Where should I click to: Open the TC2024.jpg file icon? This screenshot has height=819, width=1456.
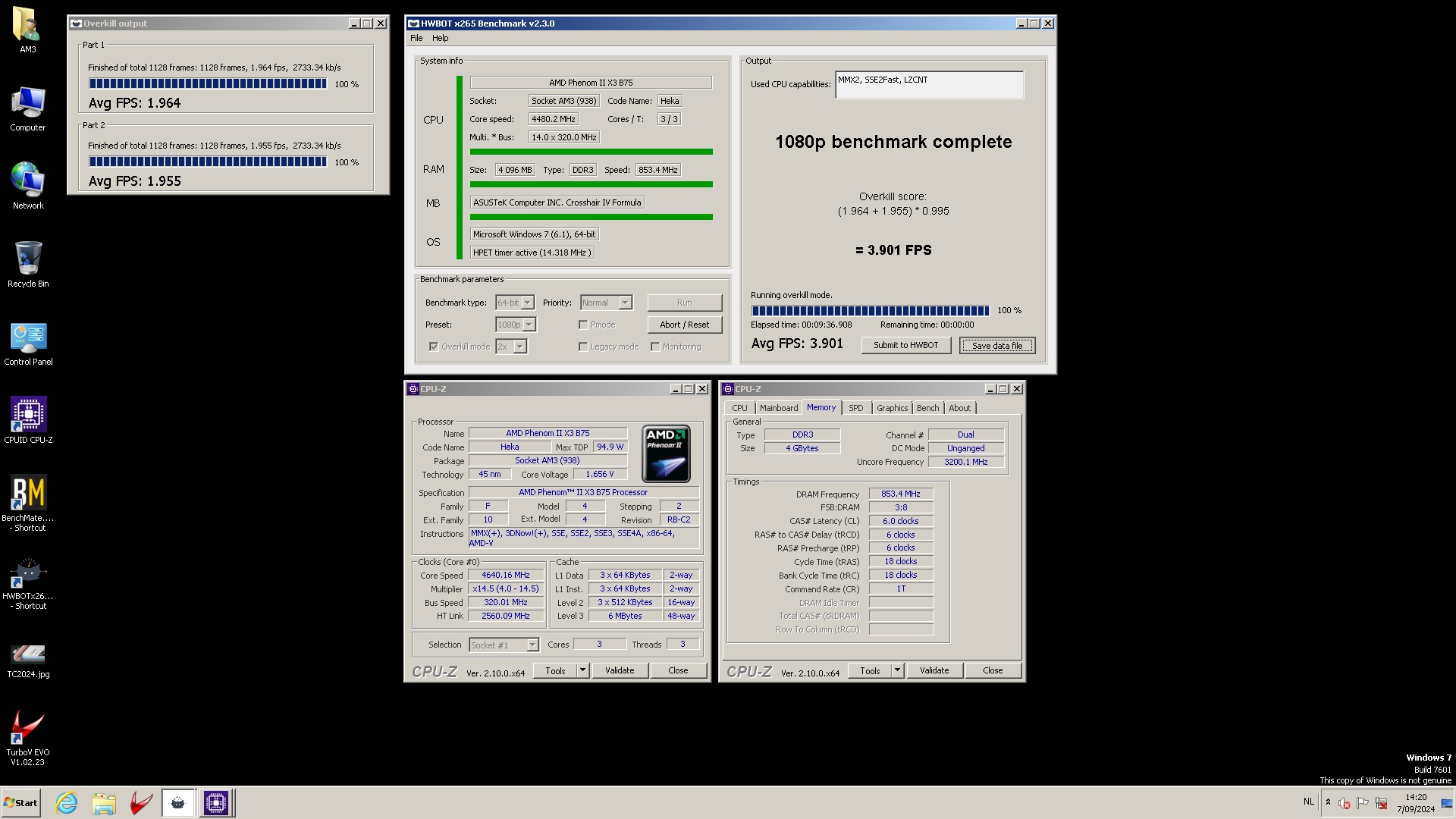tap(28, 660)
